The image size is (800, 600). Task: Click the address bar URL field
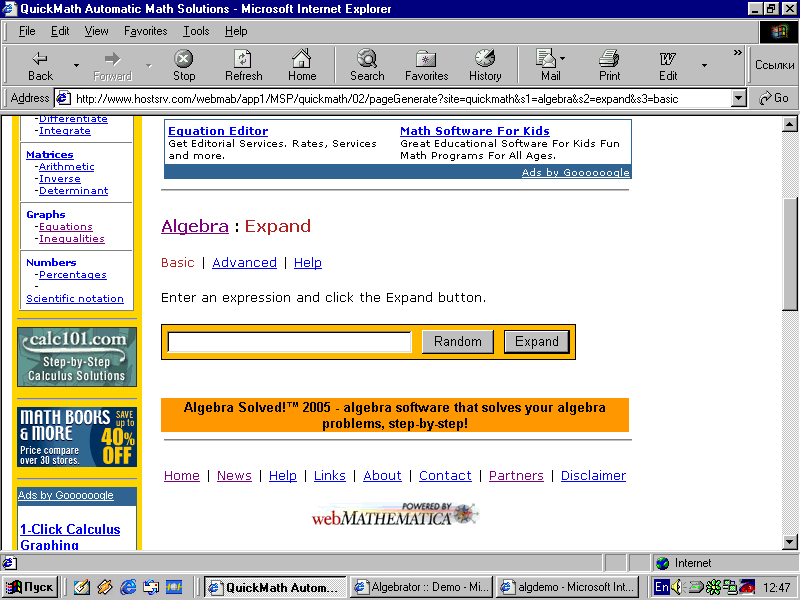tap(401, 98)
